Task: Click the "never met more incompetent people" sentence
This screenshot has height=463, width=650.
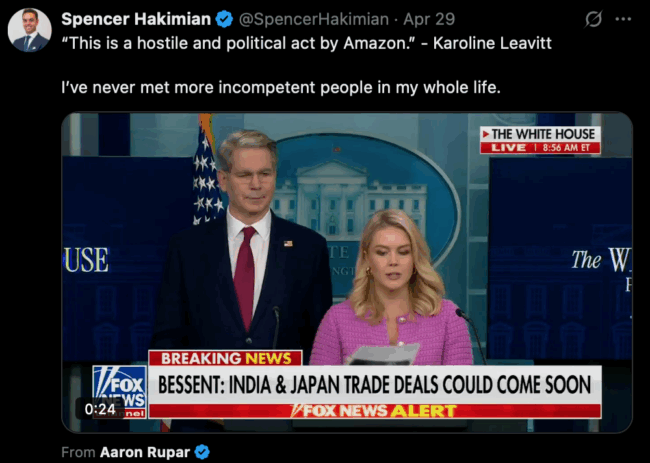Action: (281, 87)
